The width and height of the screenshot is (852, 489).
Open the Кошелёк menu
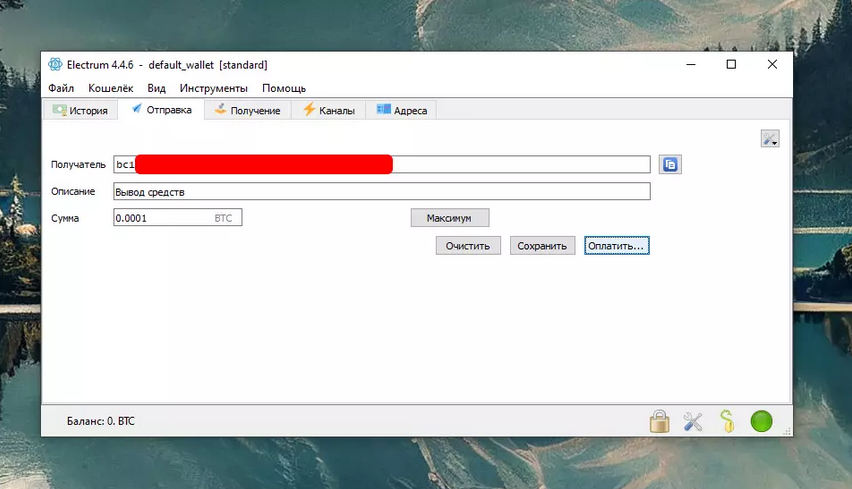[x=110, y=88]
